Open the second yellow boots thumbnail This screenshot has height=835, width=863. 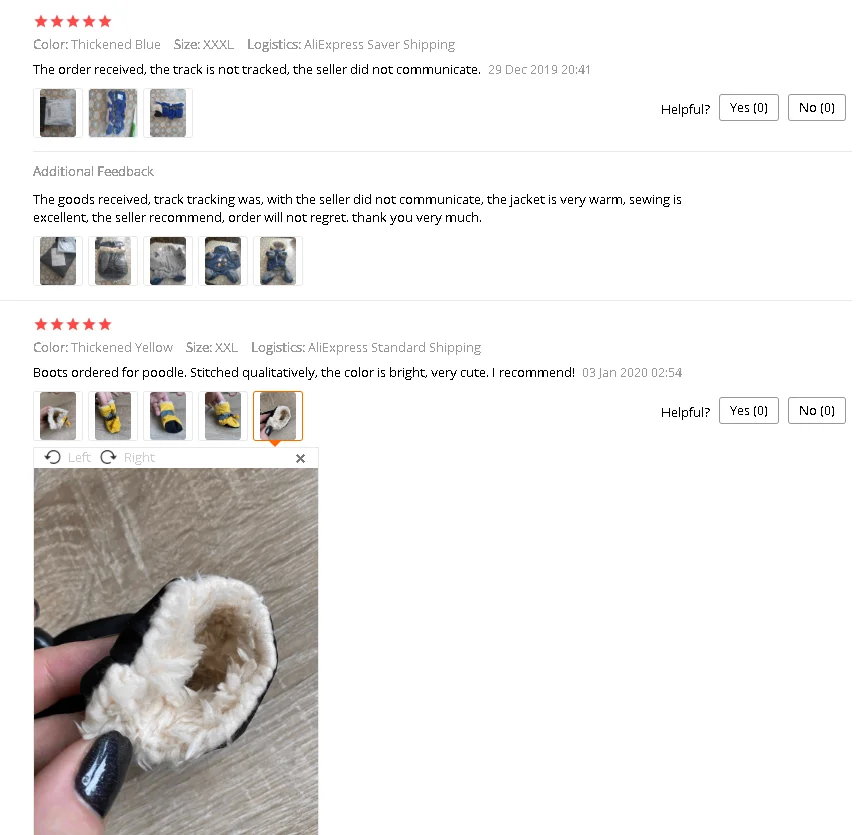click(113, 416)
